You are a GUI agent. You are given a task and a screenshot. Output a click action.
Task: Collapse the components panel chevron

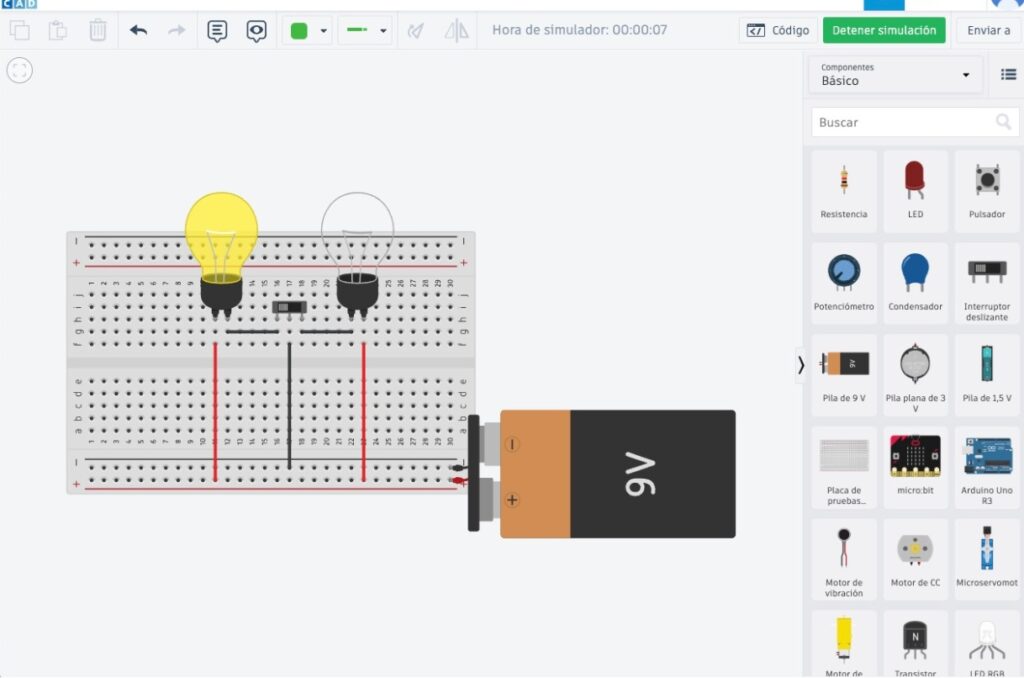(x=801, y=364)
